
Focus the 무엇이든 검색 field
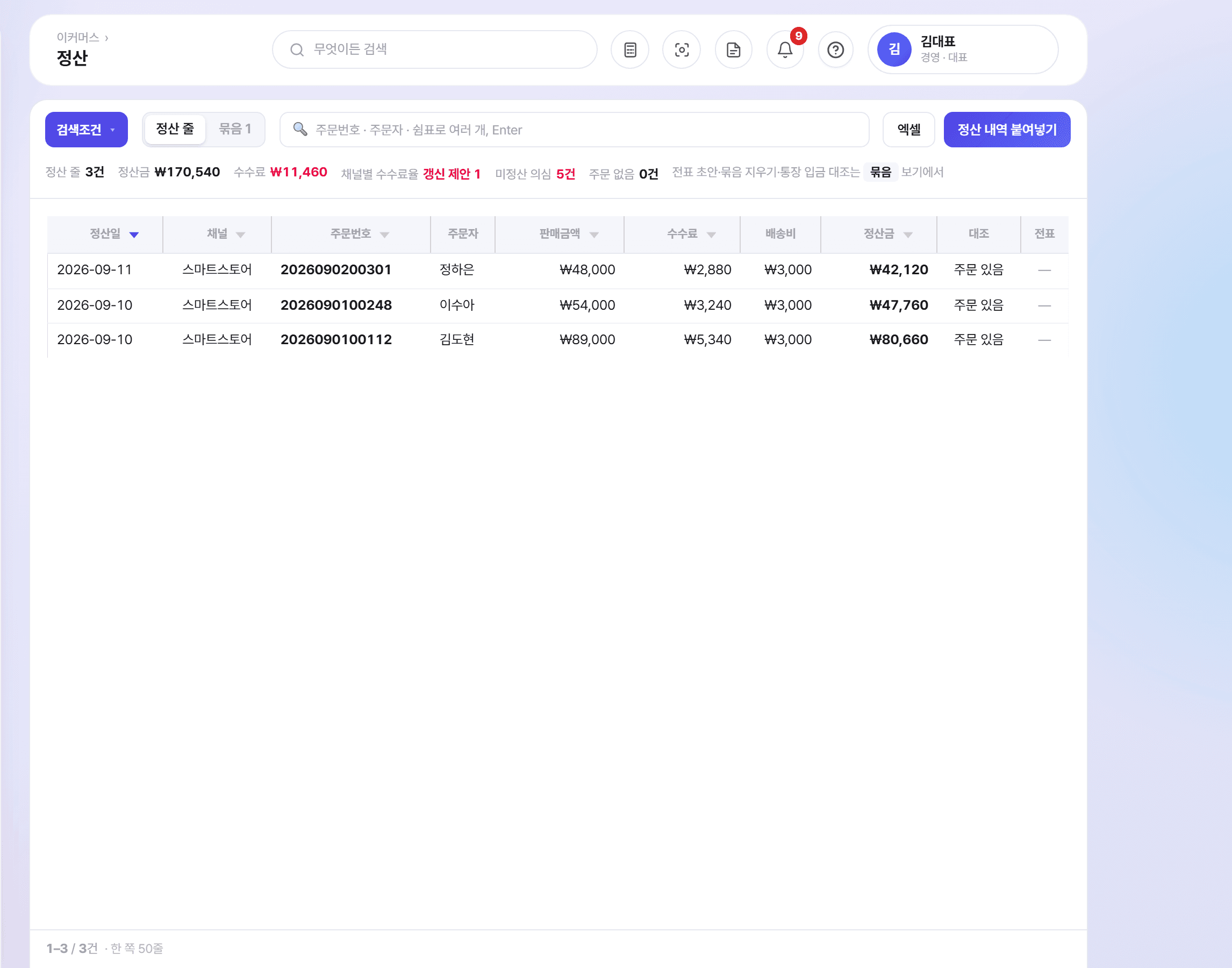(434, 49)
